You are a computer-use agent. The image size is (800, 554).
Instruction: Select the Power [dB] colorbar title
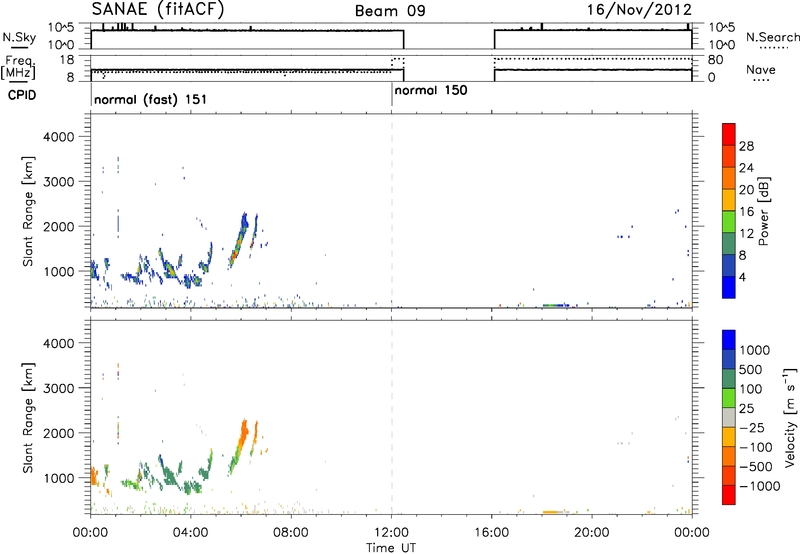point(763,211)
